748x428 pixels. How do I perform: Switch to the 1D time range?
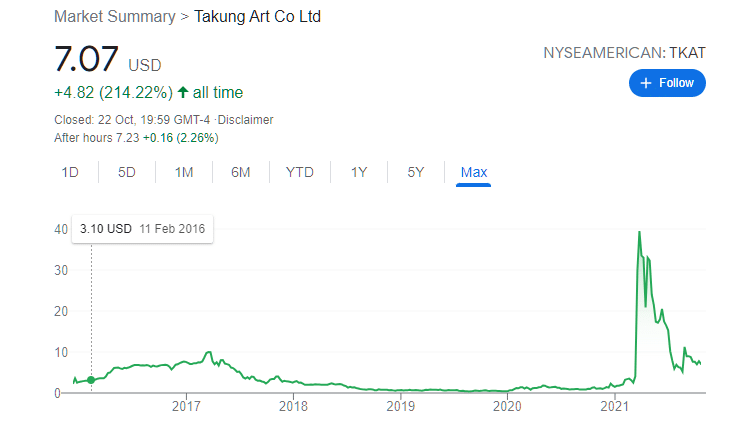tap(70, 172)
